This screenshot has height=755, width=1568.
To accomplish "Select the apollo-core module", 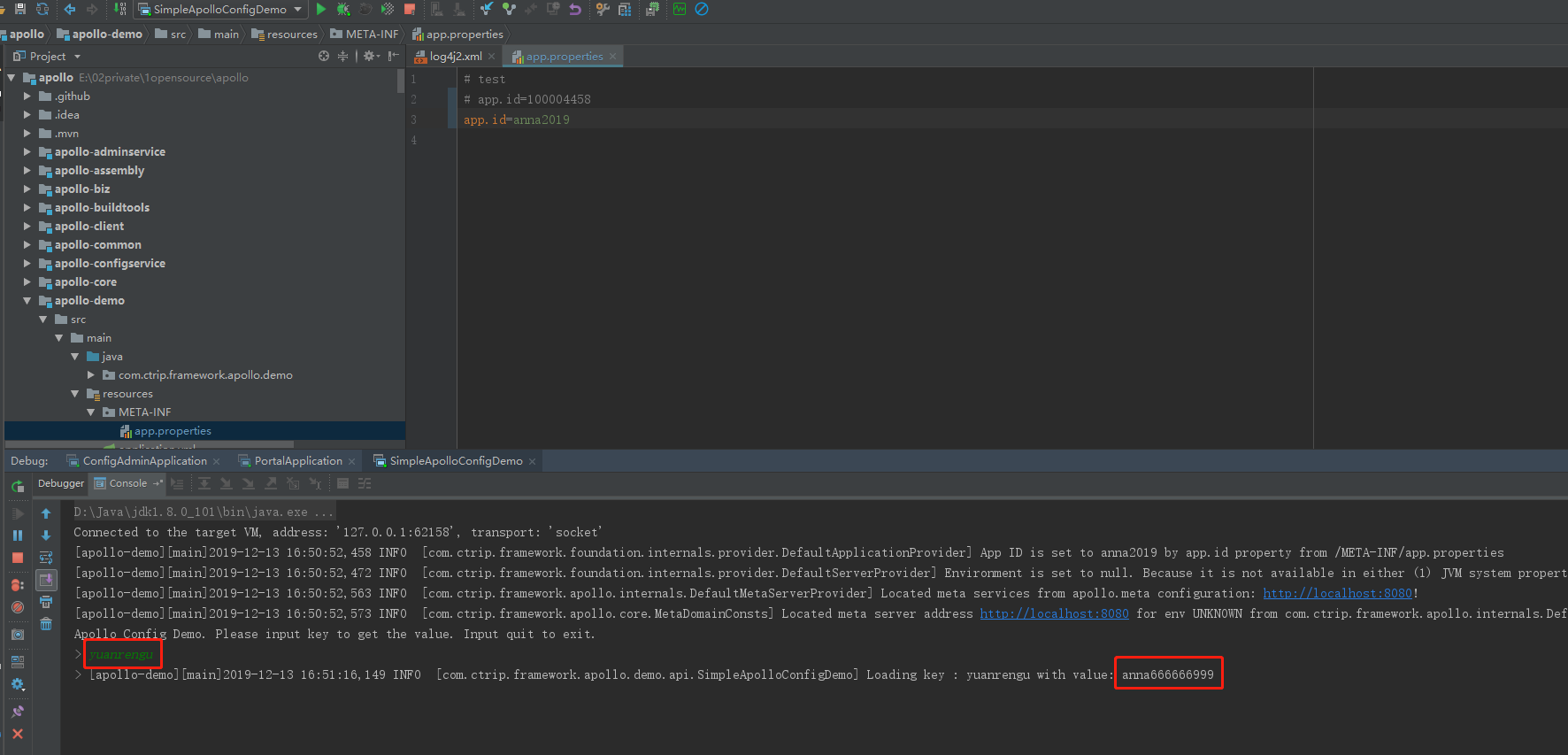I will 85,282.
